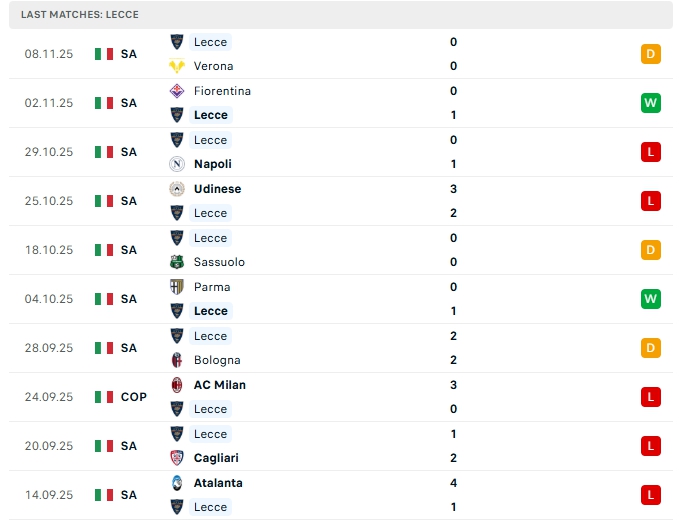Click the Cagliari club crest icon
This screenshot has height=521, width=683.
click(x=177, y=458)
